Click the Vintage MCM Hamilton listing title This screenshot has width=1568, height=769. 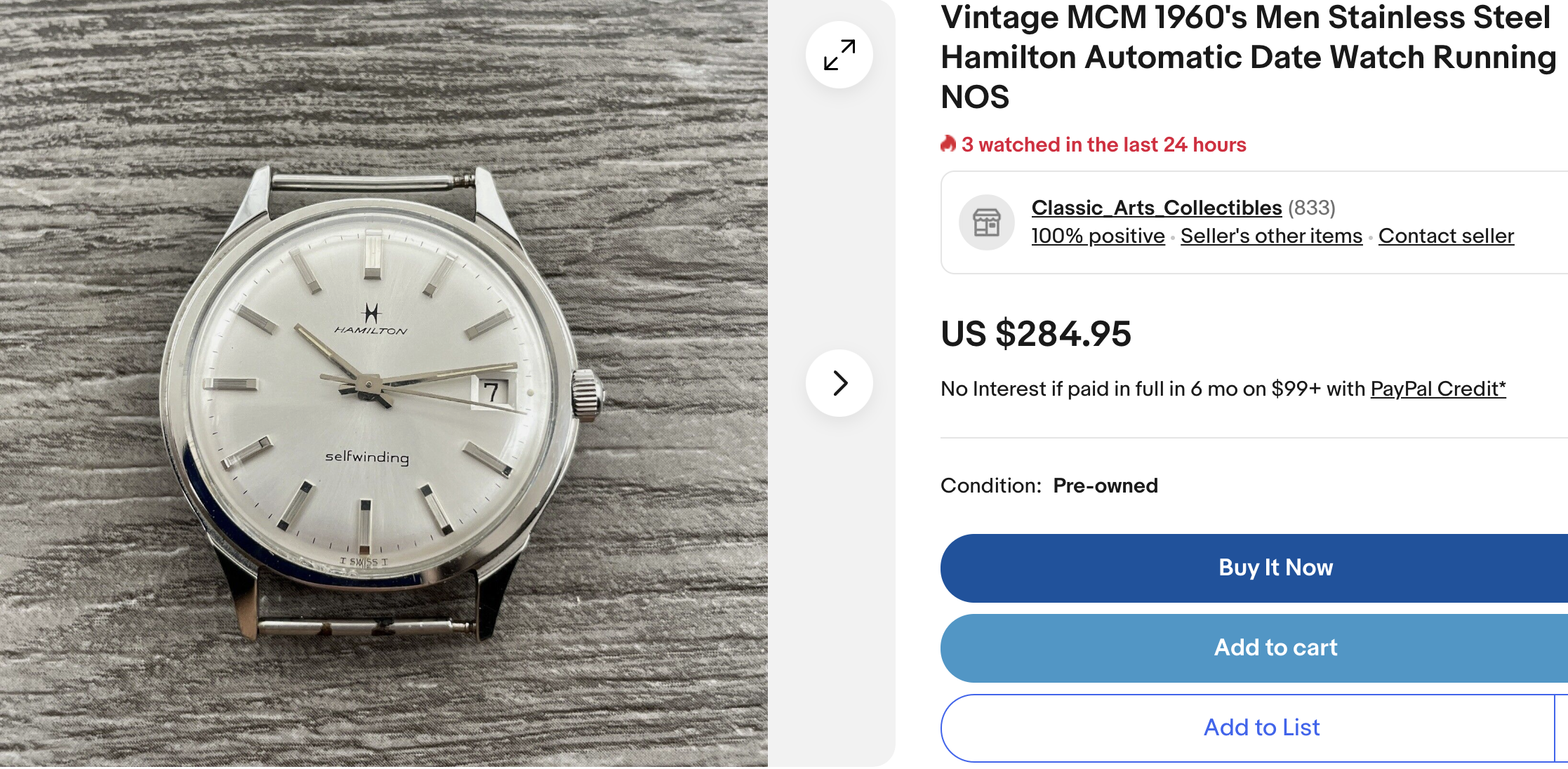1248,58
